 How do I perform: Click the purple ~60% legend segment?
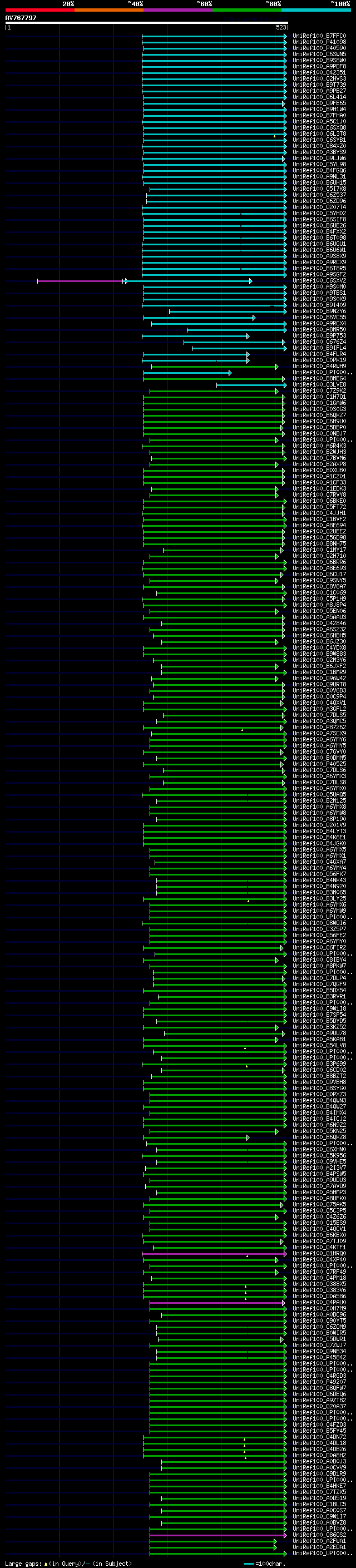point(179,10)
